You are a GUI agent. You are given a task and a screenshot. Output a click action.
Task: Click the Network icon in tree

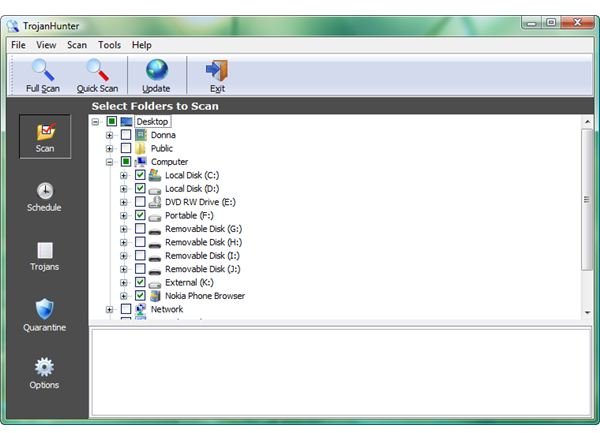pyautogui.click(x=140, y=309)
